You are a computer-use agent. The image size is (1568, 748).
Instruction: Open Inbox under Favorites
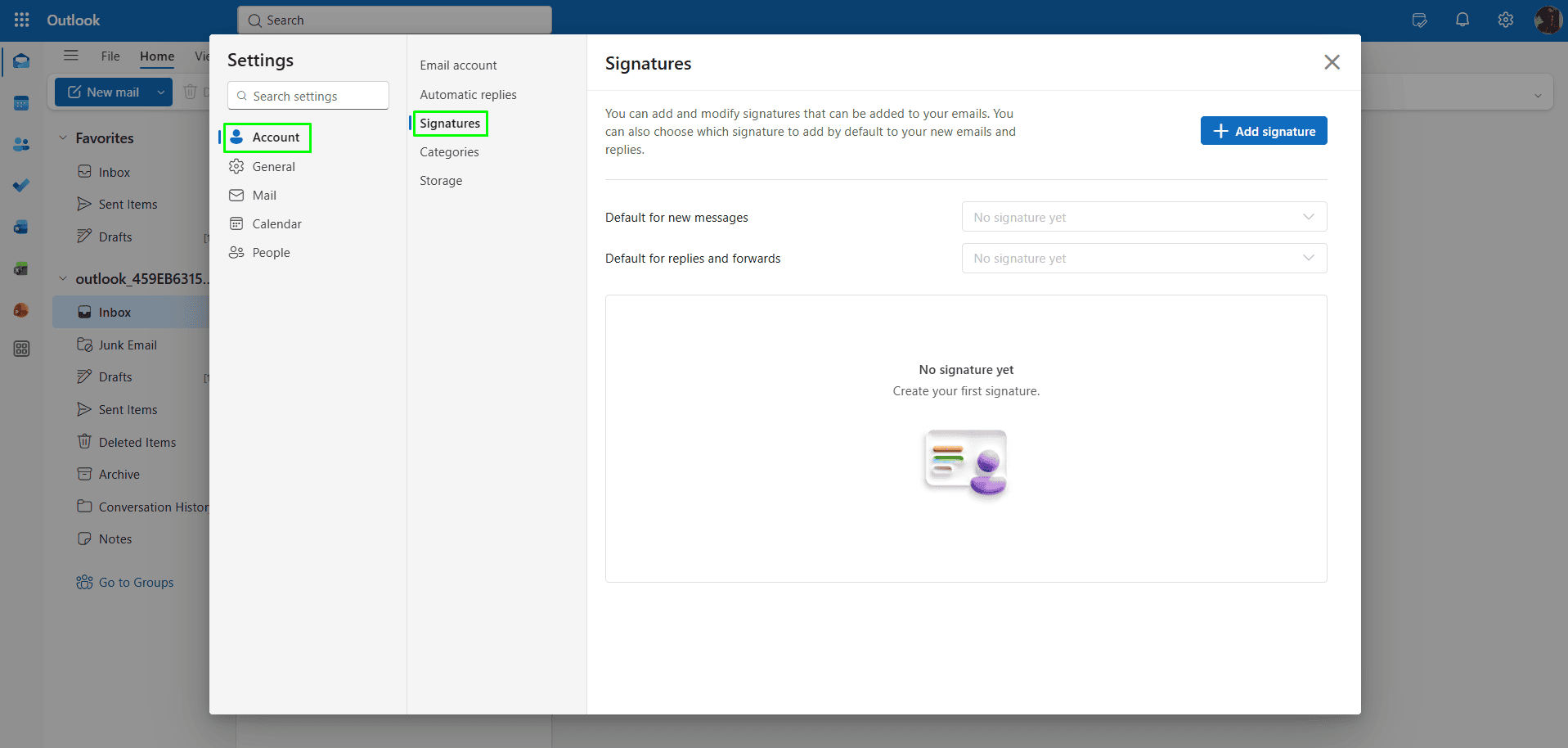click(115, 172)
